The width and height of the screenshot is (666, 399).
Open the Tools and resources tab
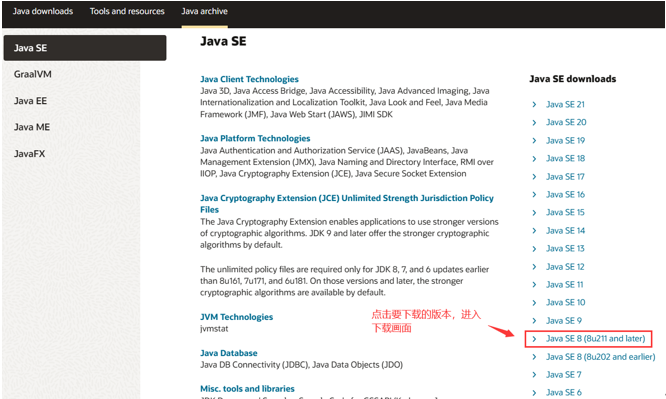pyautogui.click(x=127, y=11)
